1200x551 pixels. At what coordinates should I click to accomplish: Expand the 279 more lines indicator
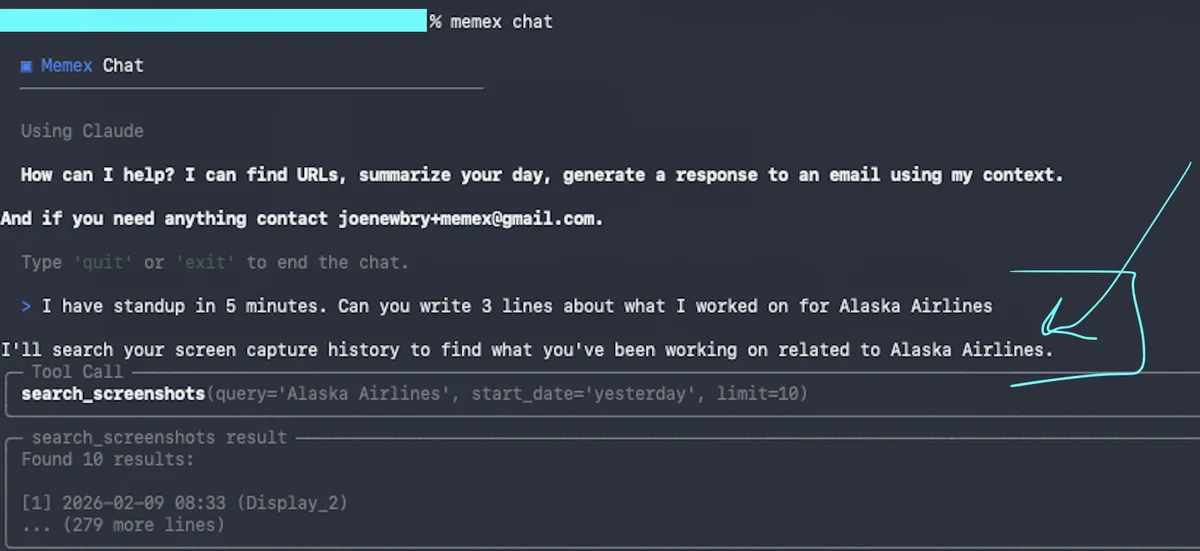tap(123, 524)
